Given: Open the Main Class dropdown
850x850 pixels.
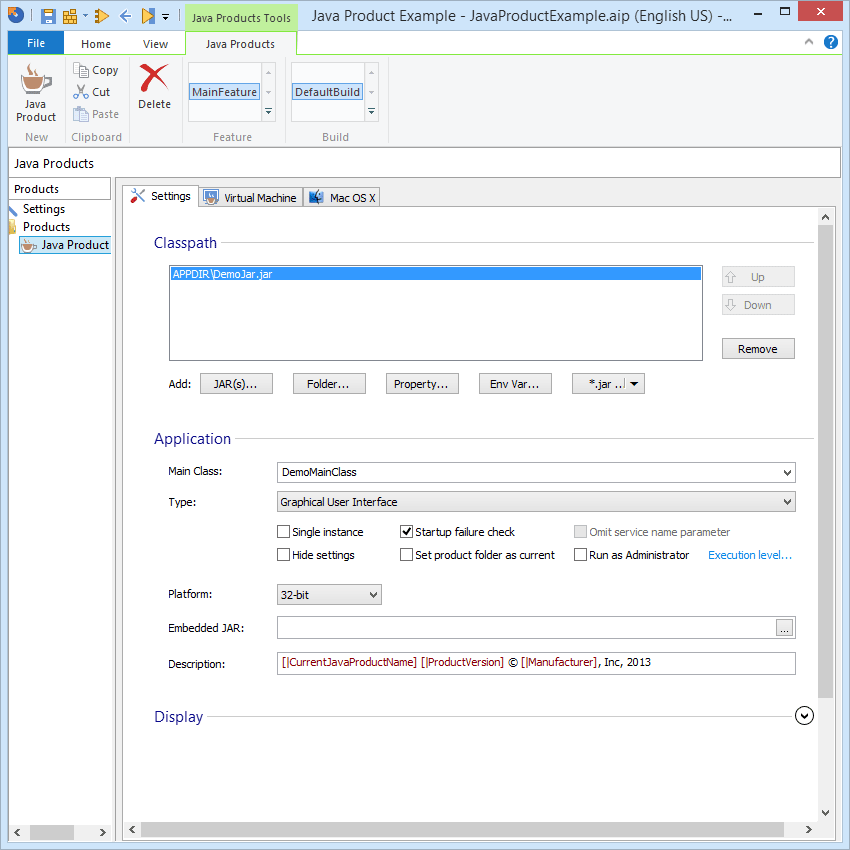Looking at the screenshot, I should point(787,472).
